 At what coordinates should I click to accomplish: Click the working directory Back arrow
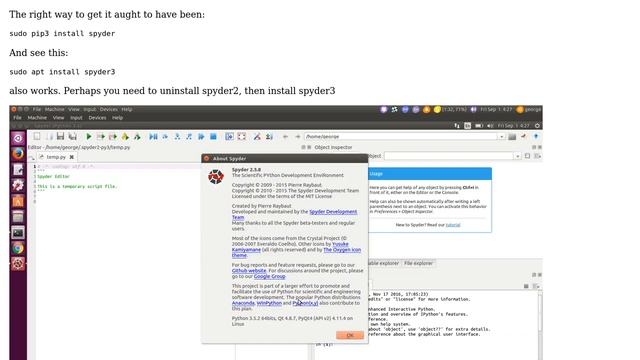pyautogui.click(x=285, y=136)
